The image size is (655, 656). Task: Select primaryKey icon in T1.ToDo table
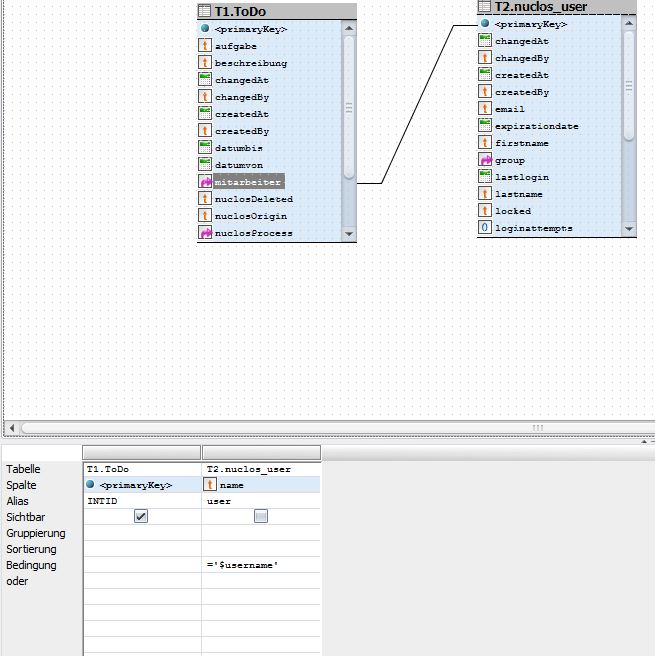(x=205, y=28)
